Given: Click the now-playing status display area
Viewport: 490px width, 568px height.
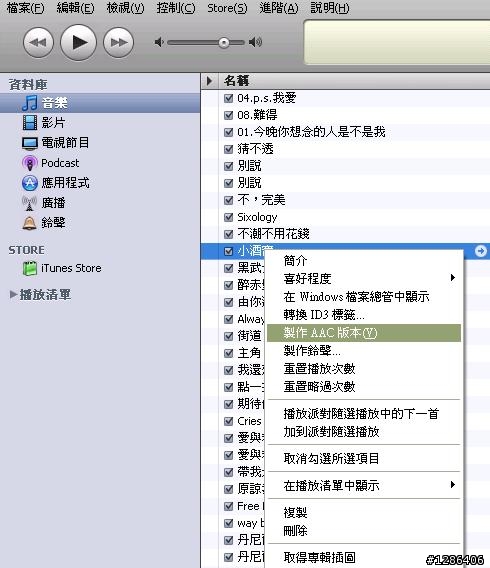Looking at the screenshot, I should tap(397, 42).
